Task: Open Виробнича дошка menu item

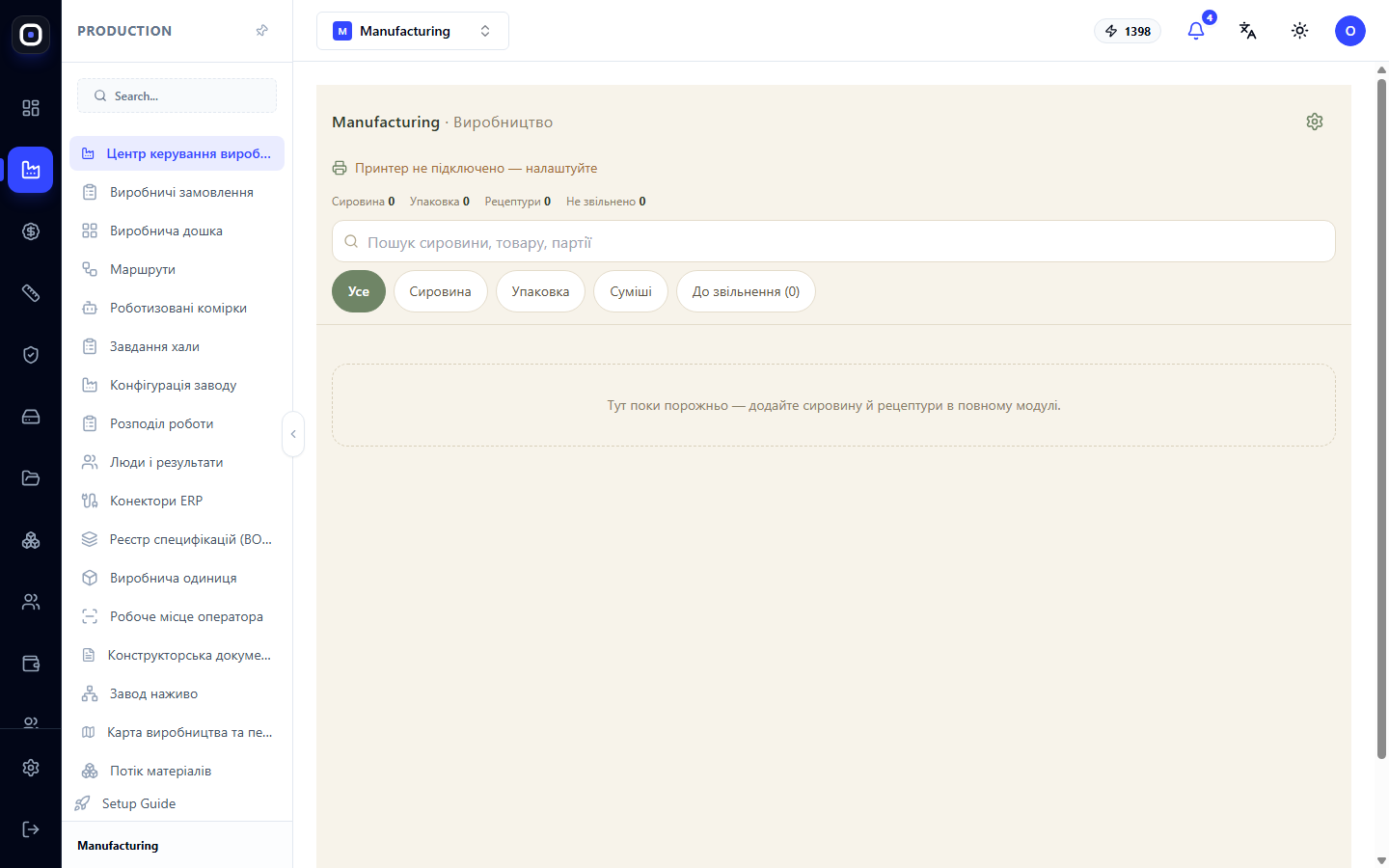Action: tap(177, 231)
